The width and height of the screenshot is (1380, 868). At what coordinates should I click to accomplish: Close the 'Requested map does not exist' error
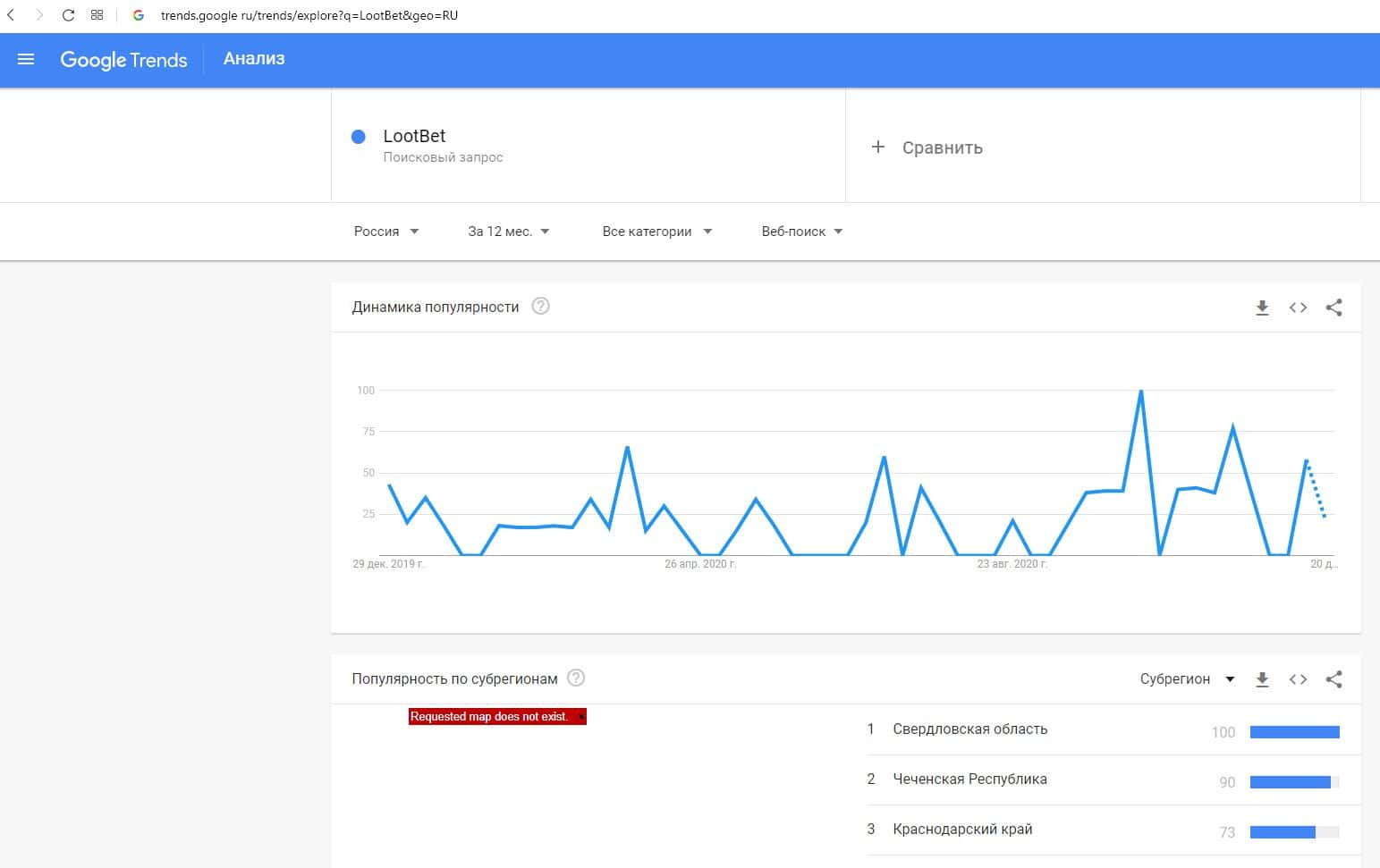tap(580, 717)
